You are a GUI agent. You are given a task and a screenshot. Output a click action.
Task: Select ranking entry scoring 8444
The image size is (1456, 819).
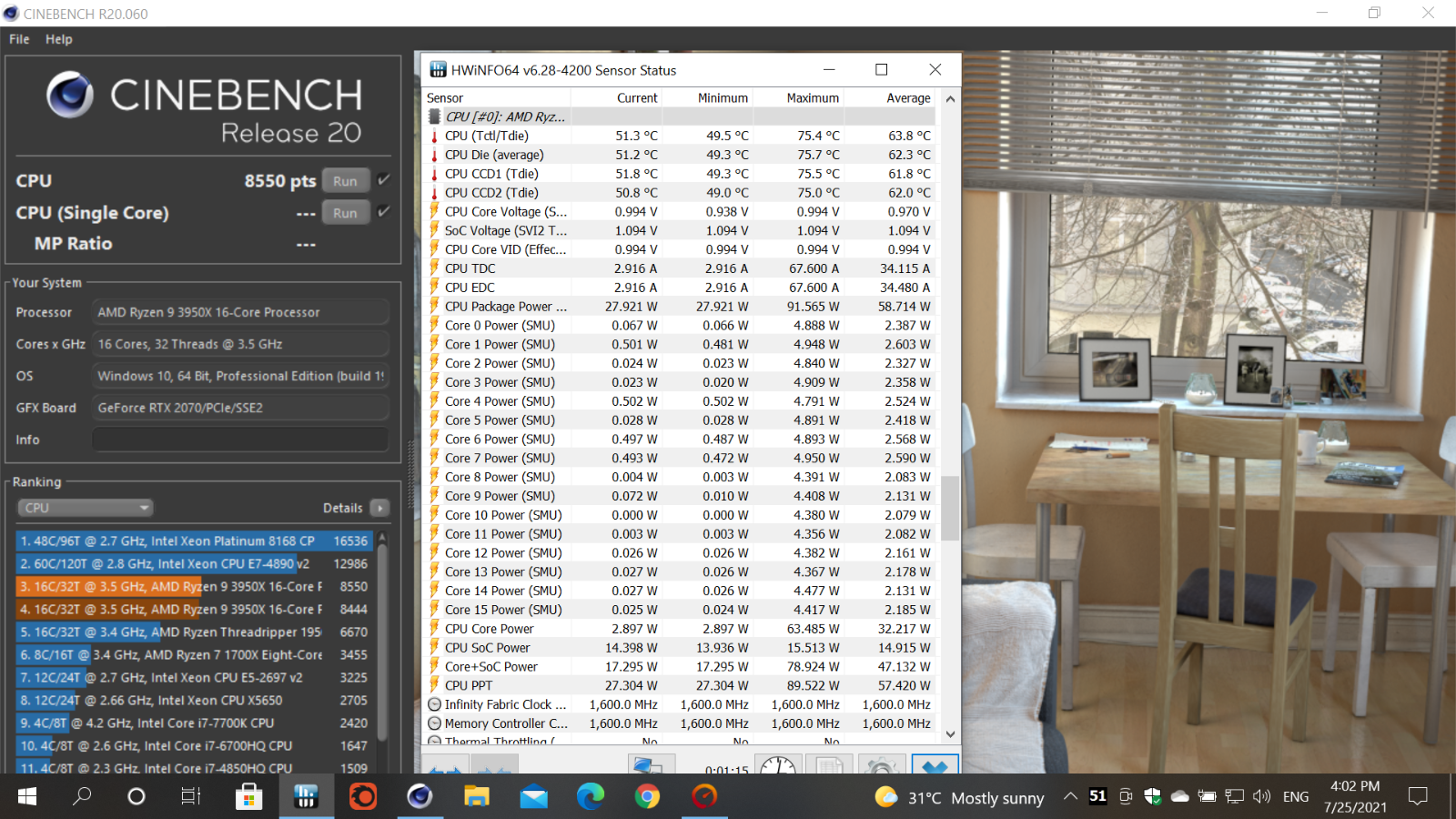click(194, 609)
